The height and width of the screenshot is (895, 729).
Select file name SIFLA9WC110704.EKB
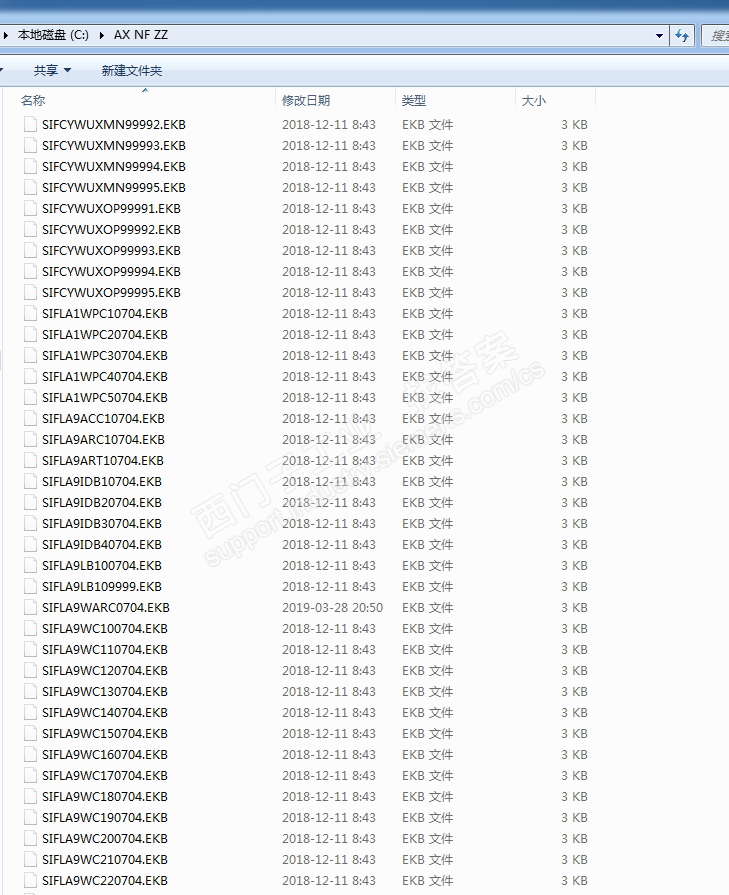[x=104, y=650]
